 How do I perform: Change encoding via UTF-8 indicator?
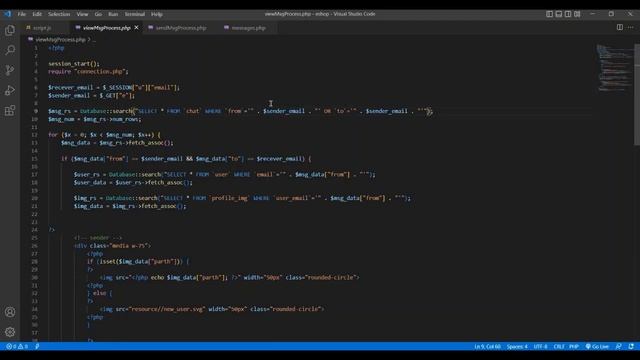point(540,347)
